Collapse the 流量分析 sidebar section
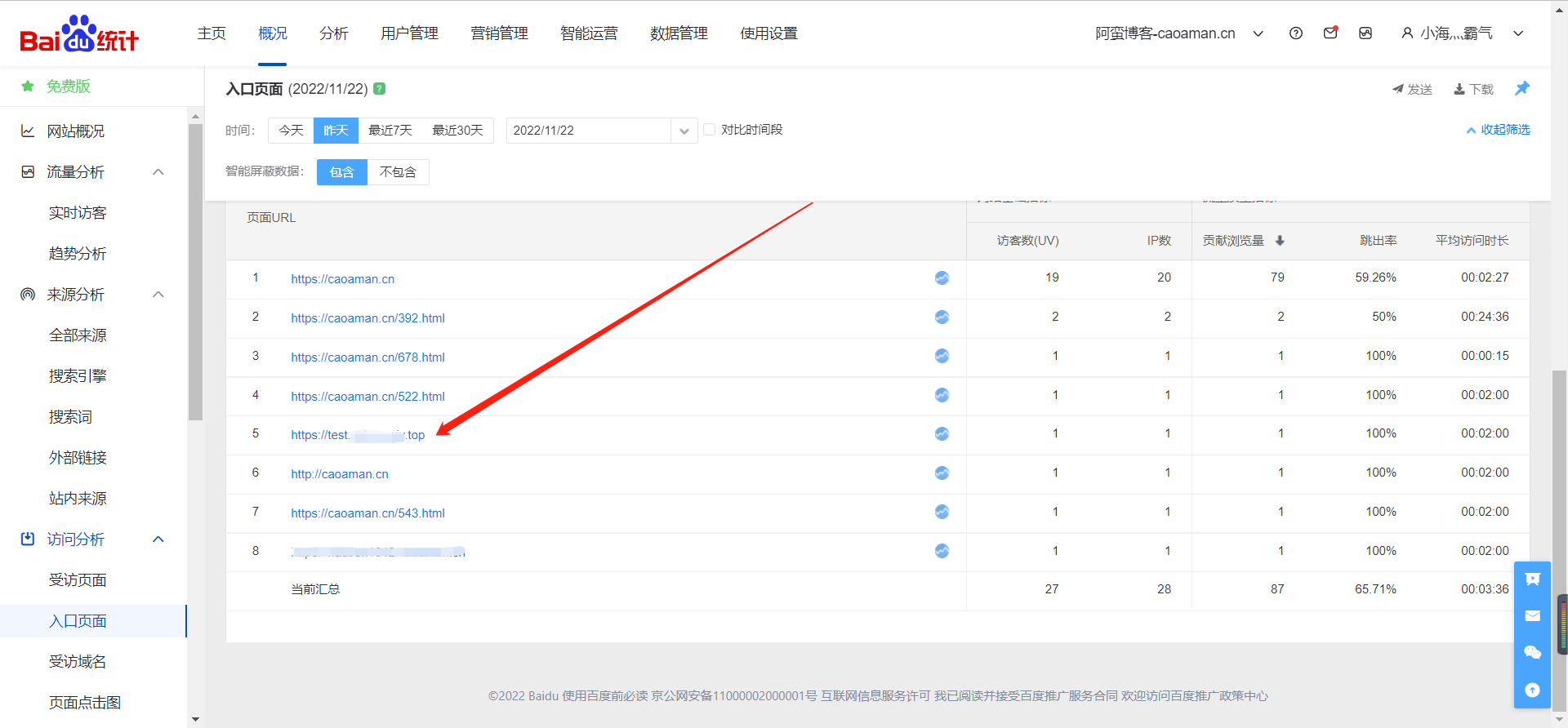This screenshot has width=1568, height=728. pyautogui.click(x=158, y=172)
